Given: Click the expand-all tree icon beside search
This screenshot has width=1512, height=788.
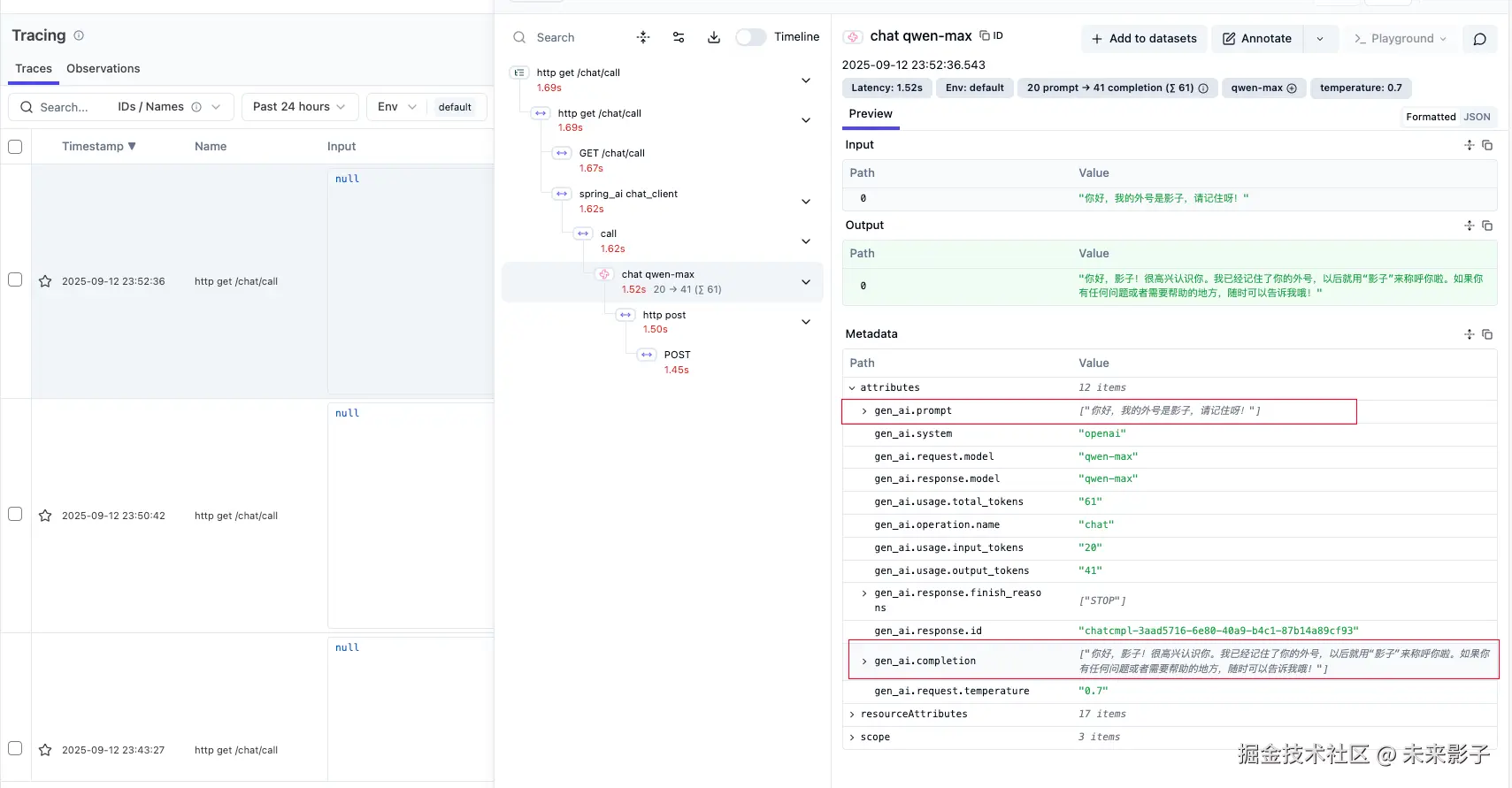Looking at the screenshot, I should 643,37.
